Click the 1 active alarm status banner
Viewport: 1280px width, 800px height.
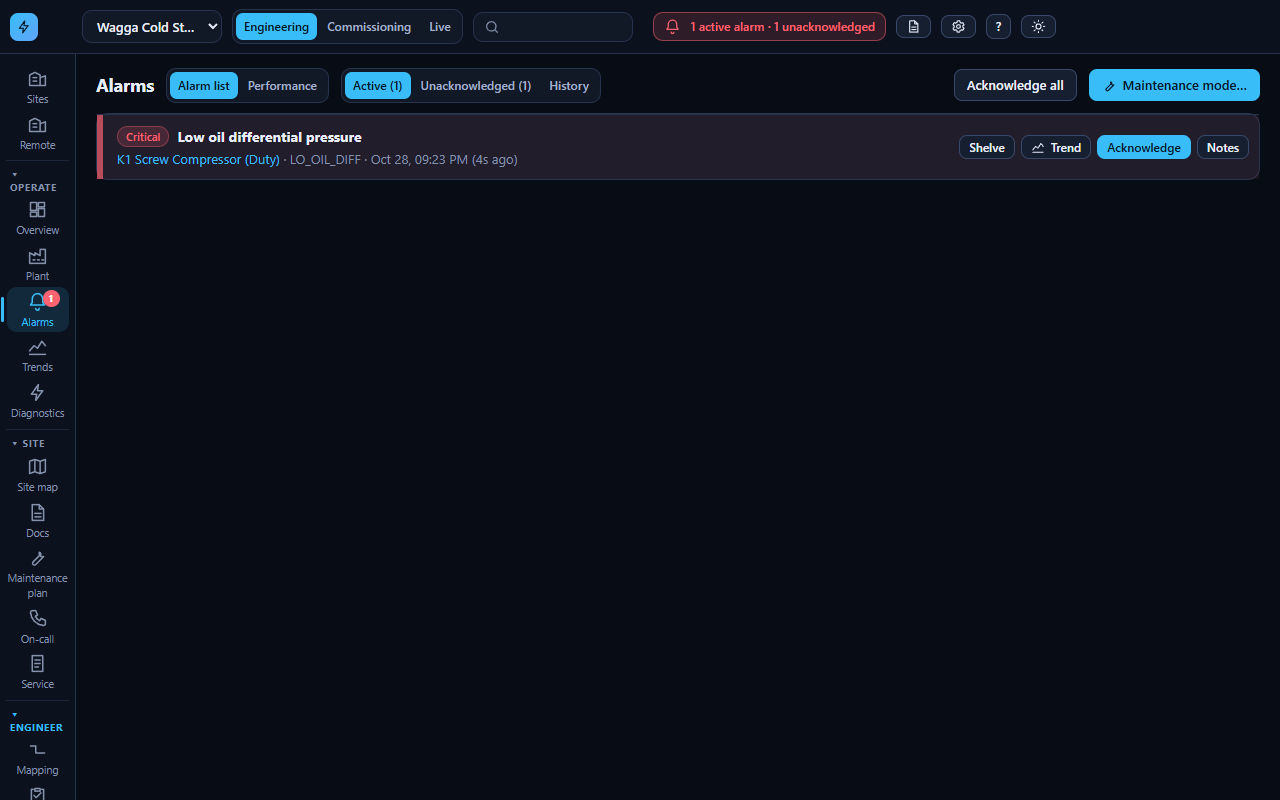[x=769, y=27]
